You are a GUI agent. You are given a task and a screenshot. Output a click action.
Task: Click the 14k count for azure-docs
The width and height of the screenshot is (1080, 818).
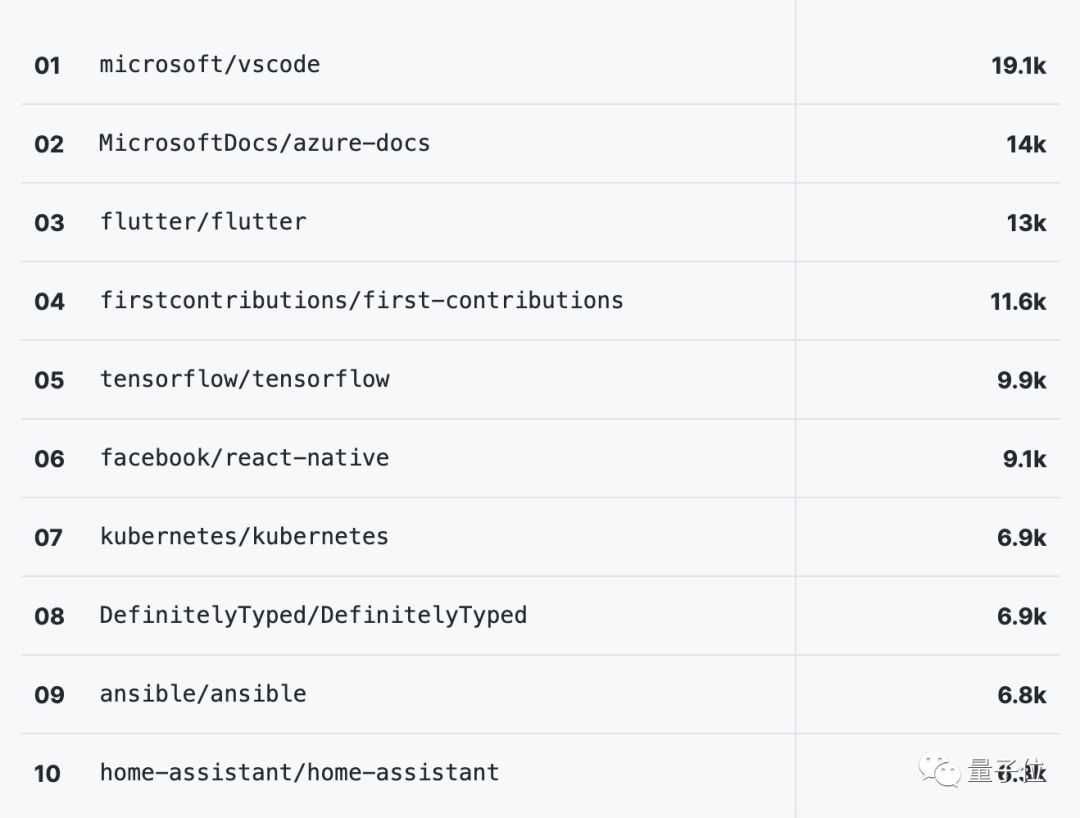[x=1026, y=144]
